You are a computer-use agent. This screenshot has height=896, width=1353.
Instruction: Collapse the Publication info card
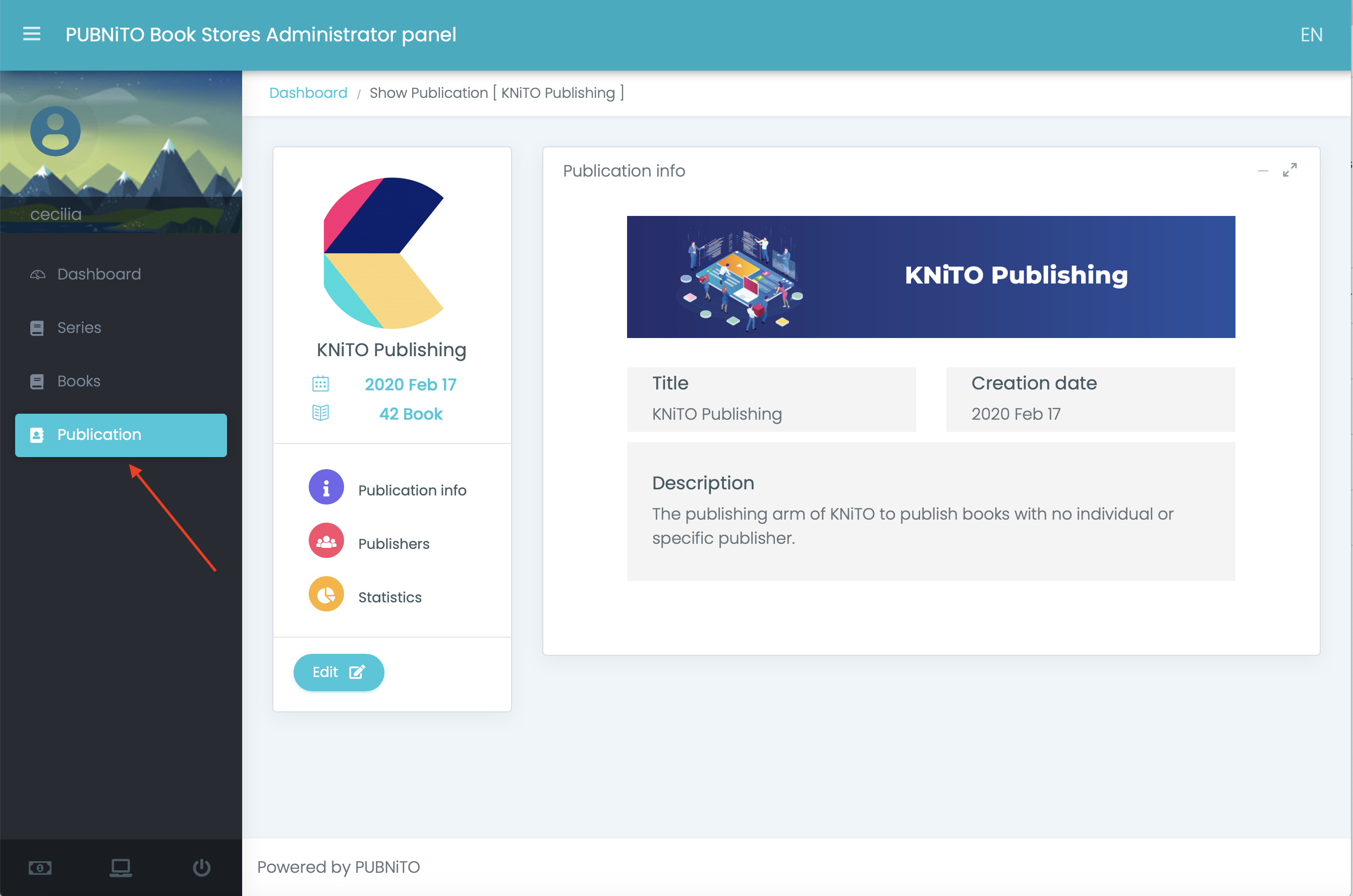(1263, 171)
